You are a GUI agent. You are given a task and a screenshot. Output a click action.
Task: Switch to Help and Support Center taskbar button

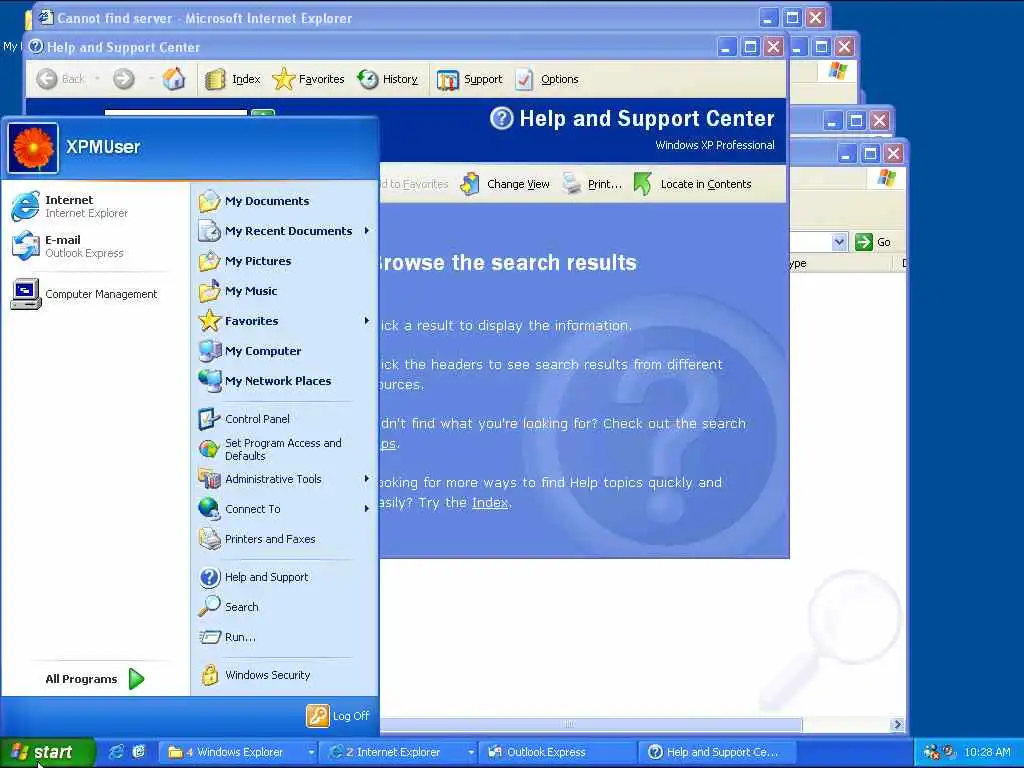coord(717,752)
